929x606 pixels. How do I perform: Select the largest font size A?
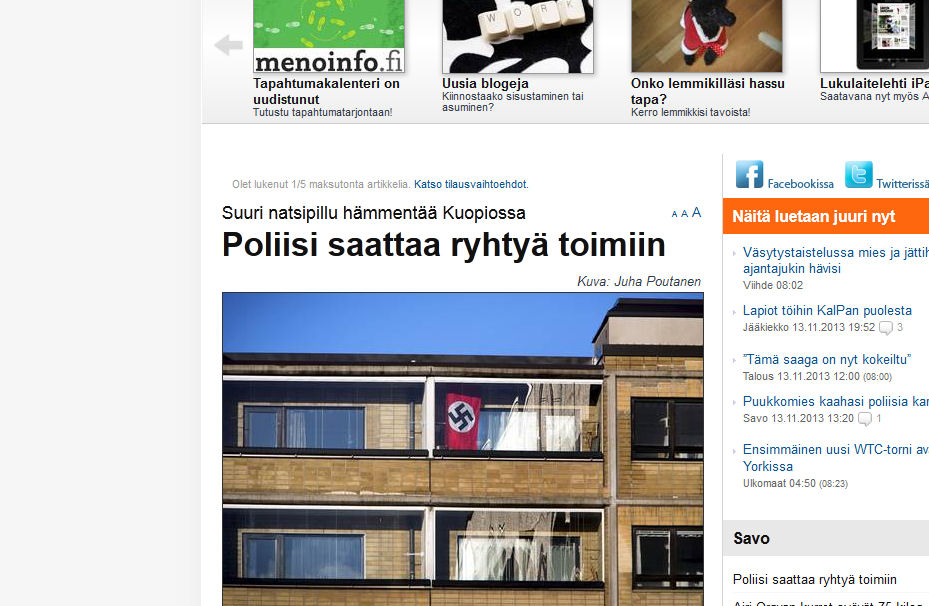pos(697,212)
